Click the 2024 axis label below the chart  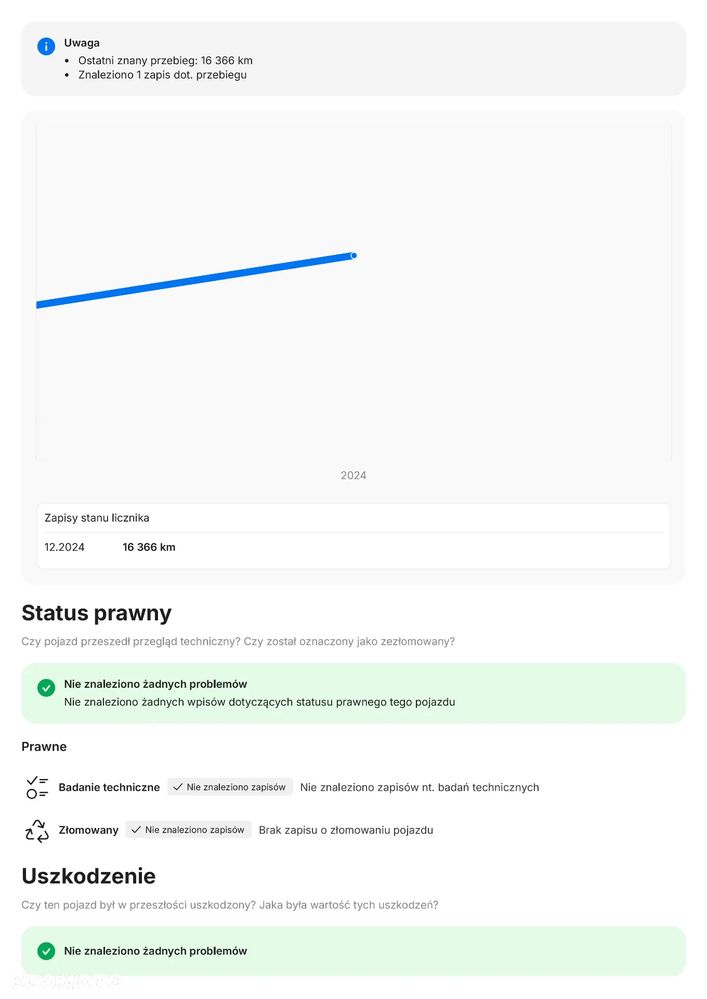[x=353, y=476]
